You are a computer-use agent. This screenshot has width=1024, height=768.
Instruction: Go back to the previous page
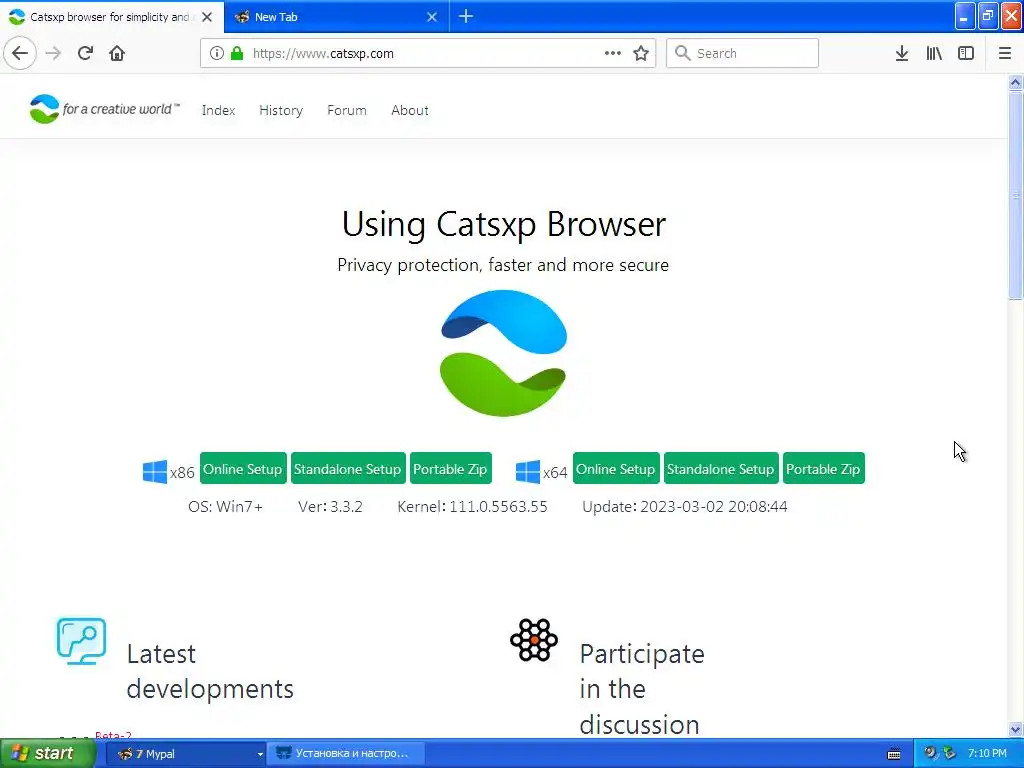pyautogui.click(x=20, y=53)
